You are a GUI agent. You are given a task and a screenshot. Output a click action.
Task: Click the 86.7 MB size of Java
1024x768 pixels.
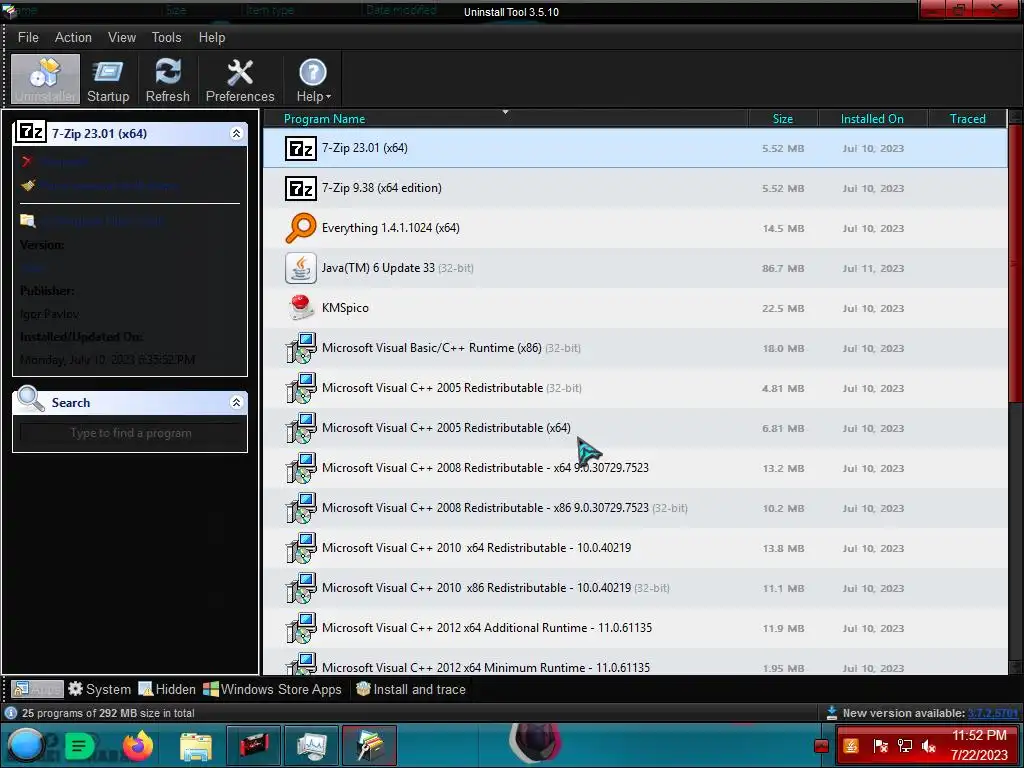click(783, 268)
